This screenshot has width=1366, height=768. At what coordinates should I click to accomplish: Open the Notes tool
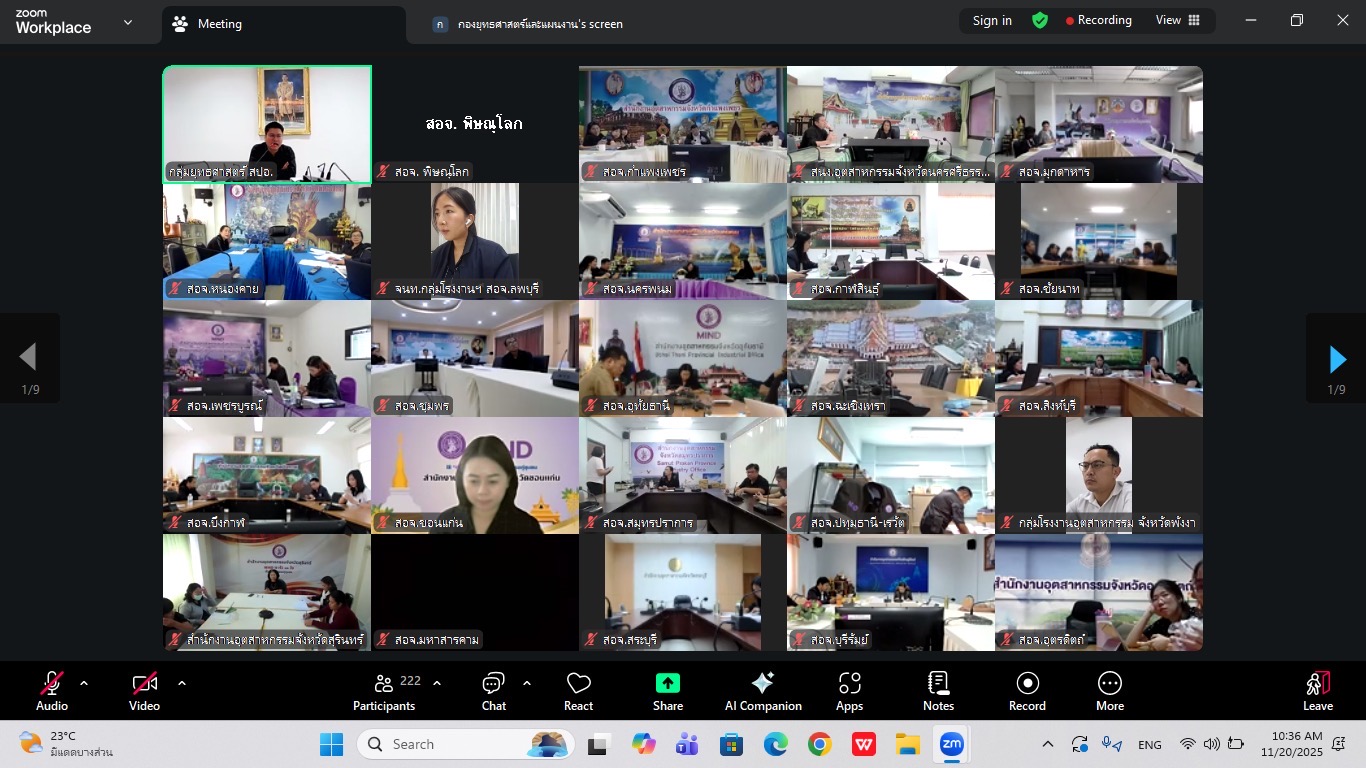point(938,691)
